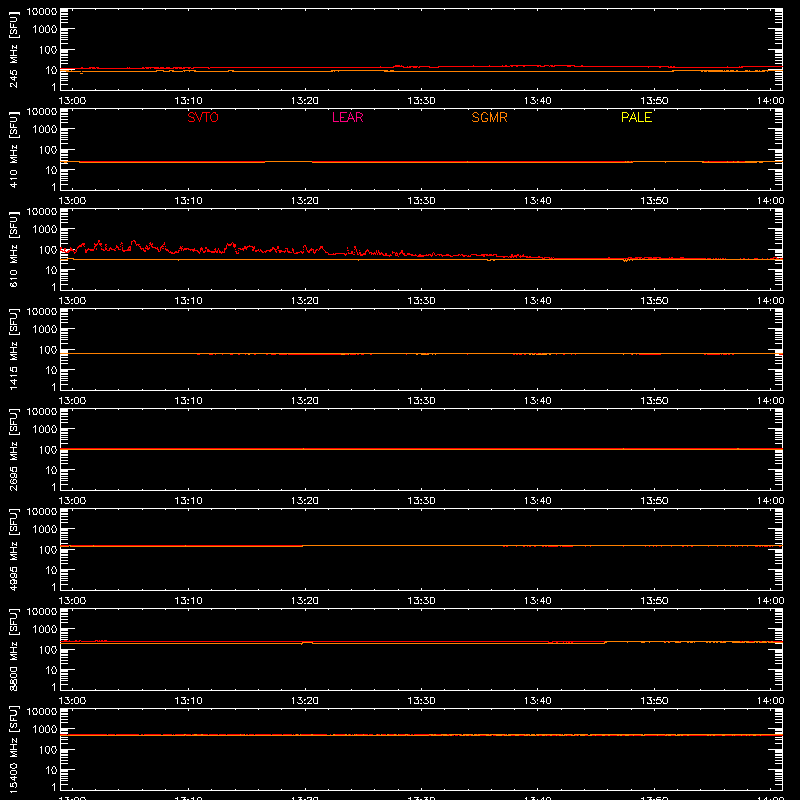The image size is (800, 800).
Task: Select the '8800 MHz [SFU]' axis title
Action: (x=14, y=649)
